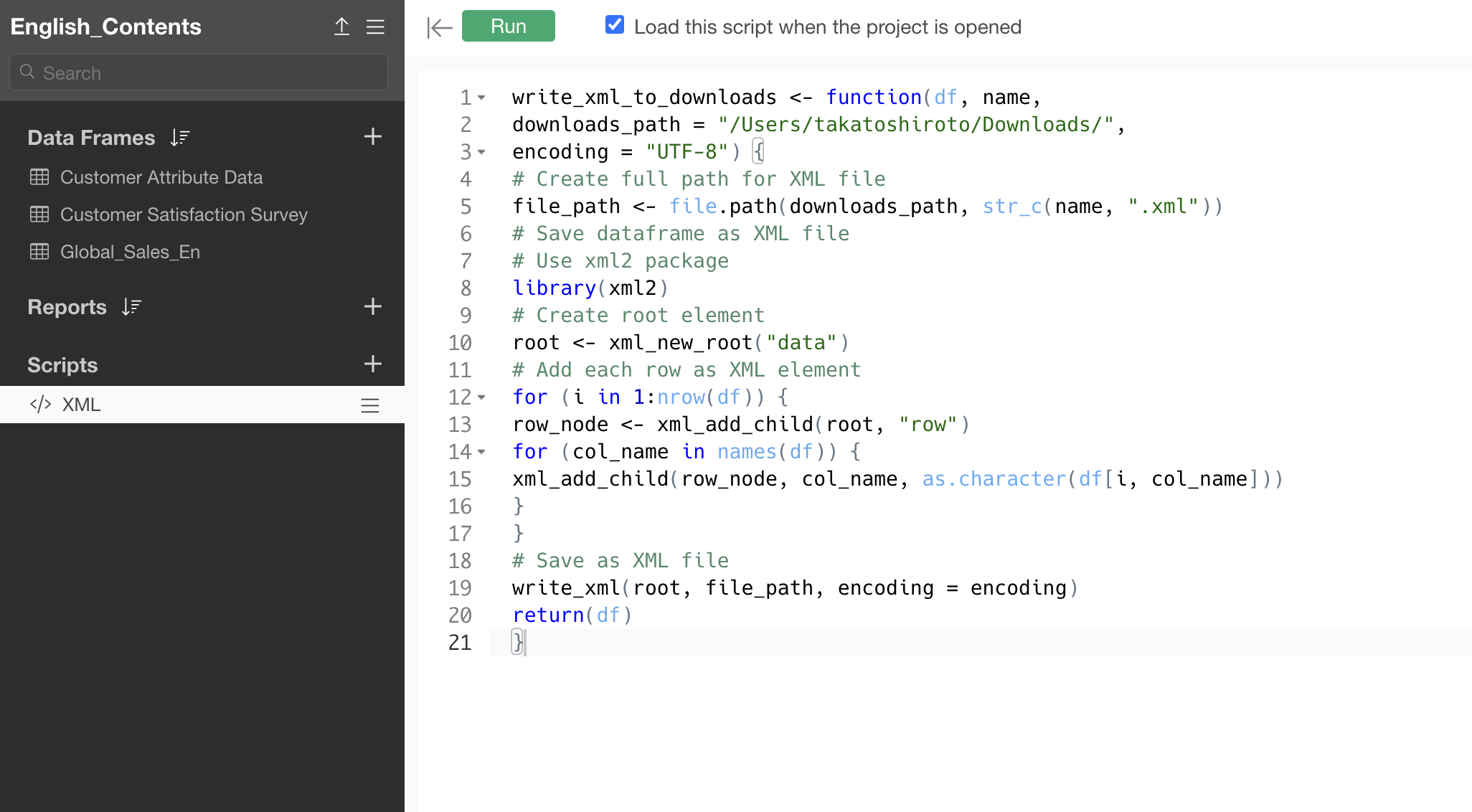Sort the Data Frames list
The width and height of the screenshot is (1472, 812).
coord(180,138)
